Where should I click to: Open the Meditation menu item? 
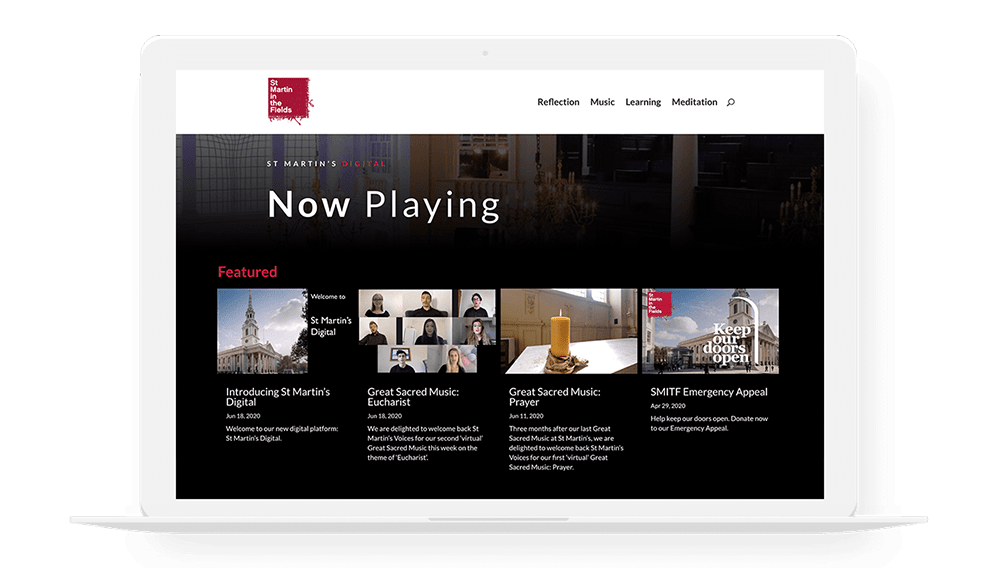coord(694,102)
